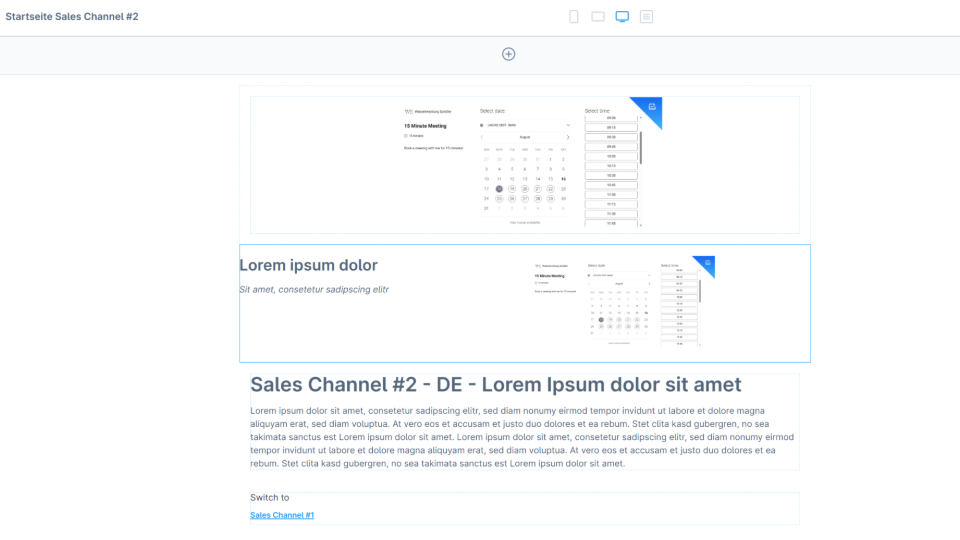Go to next month in lower calendar
The width and height of the screenshot is (960, 540).
tap(651, 283)
